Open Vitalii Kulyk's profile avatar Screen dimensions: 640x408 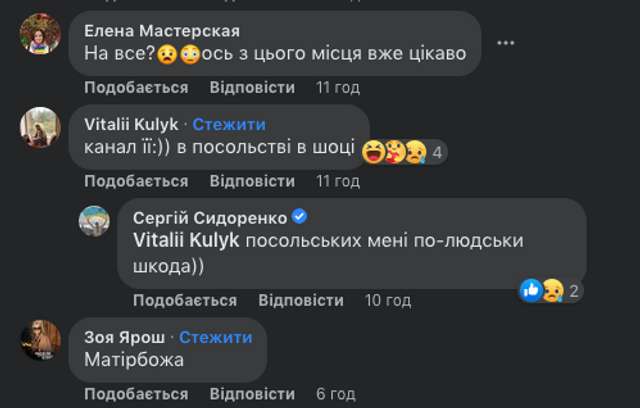tap(40, 128)
